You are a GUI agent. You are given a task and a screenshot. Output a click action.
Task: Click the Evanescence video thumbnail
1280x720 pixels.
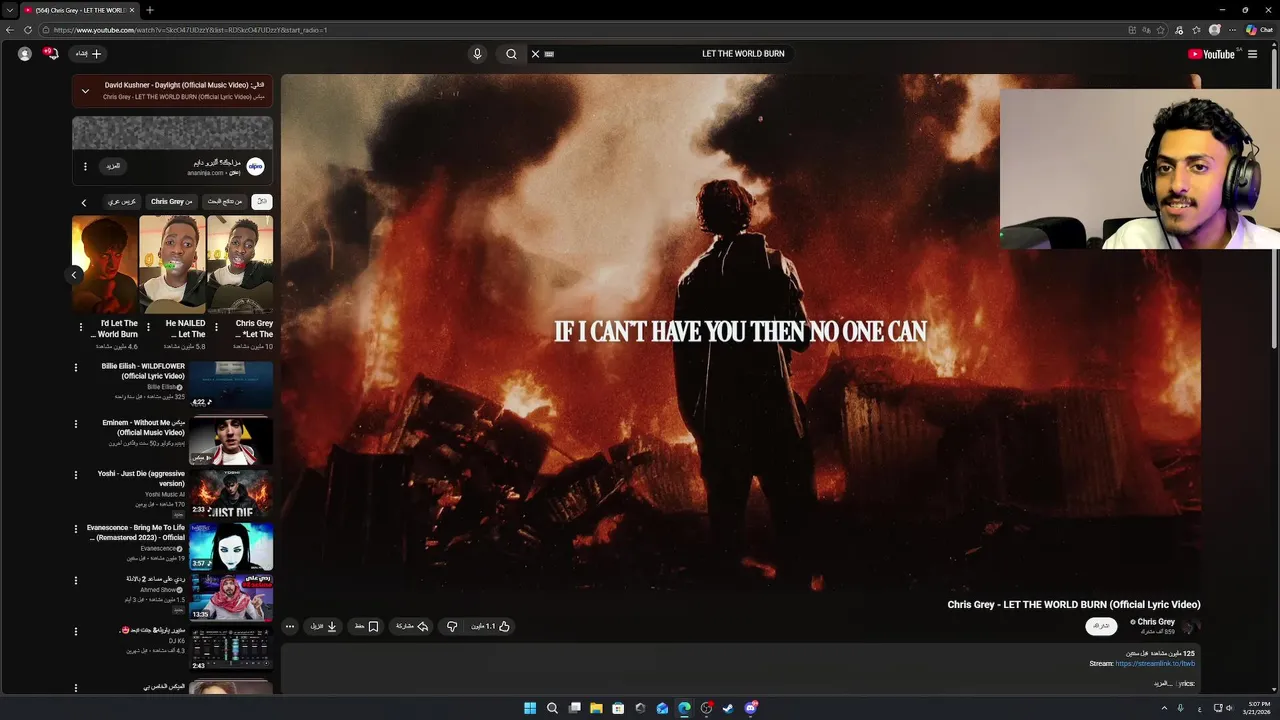tap(231, 546)
